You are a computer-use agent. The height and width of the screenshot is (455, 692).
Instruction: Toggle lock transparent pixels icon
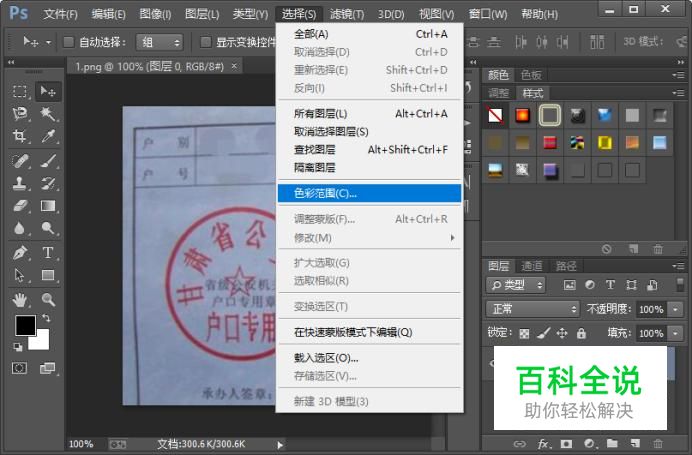tap(524, 333)
